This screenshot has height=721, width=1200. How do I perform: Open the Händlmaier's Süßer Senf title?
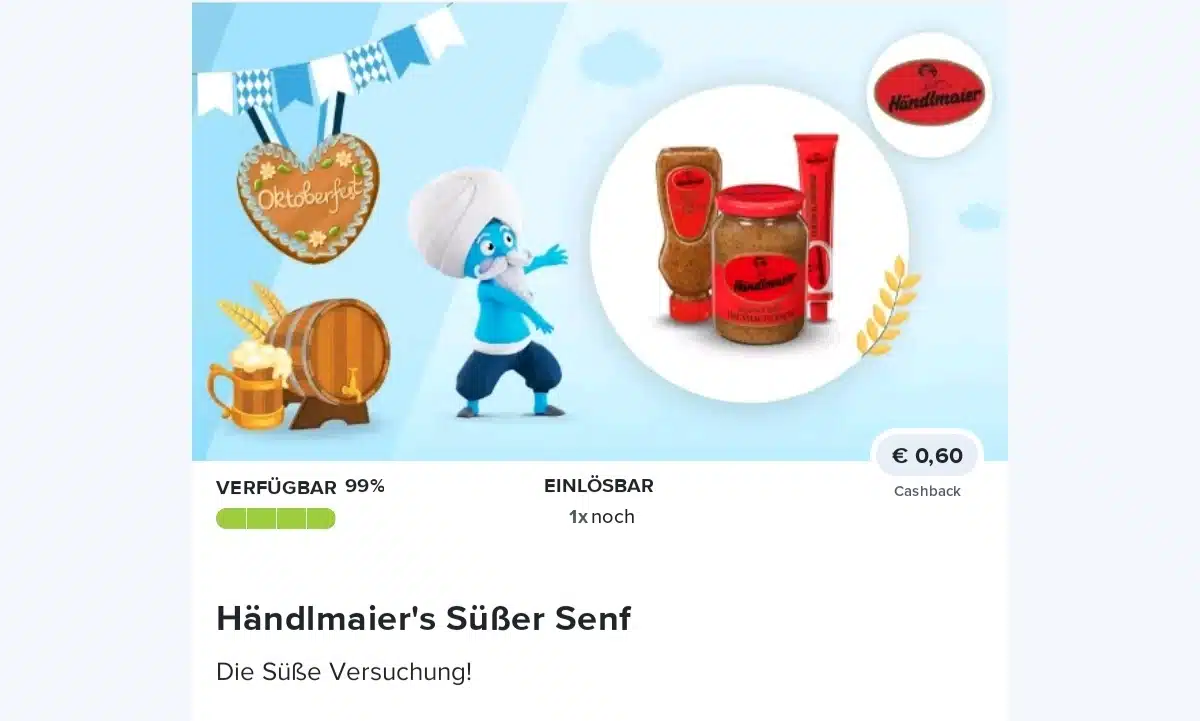click(423, 618)
